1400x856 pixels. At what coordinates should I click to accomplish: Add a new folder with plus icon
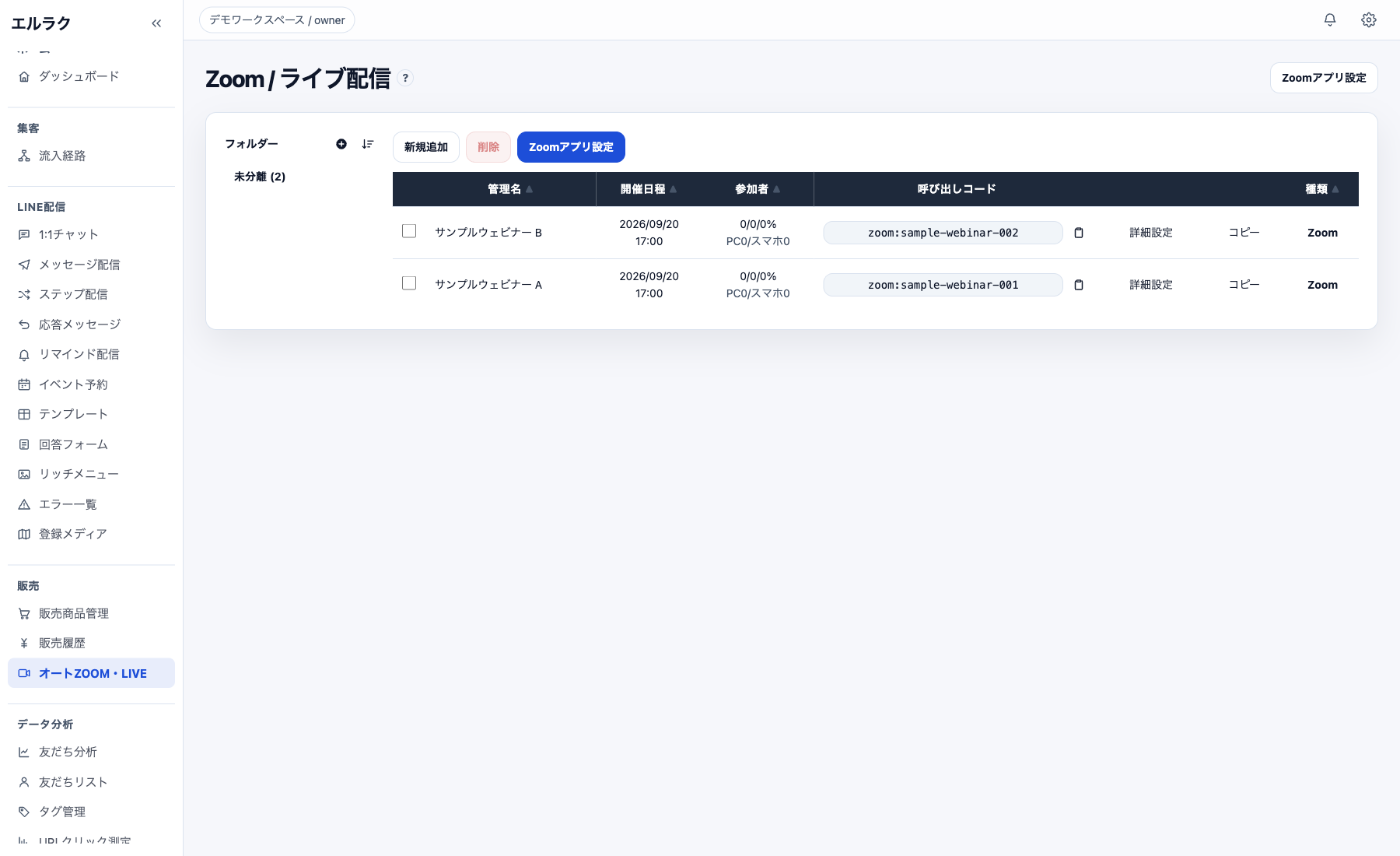click(x=341, y=144)
